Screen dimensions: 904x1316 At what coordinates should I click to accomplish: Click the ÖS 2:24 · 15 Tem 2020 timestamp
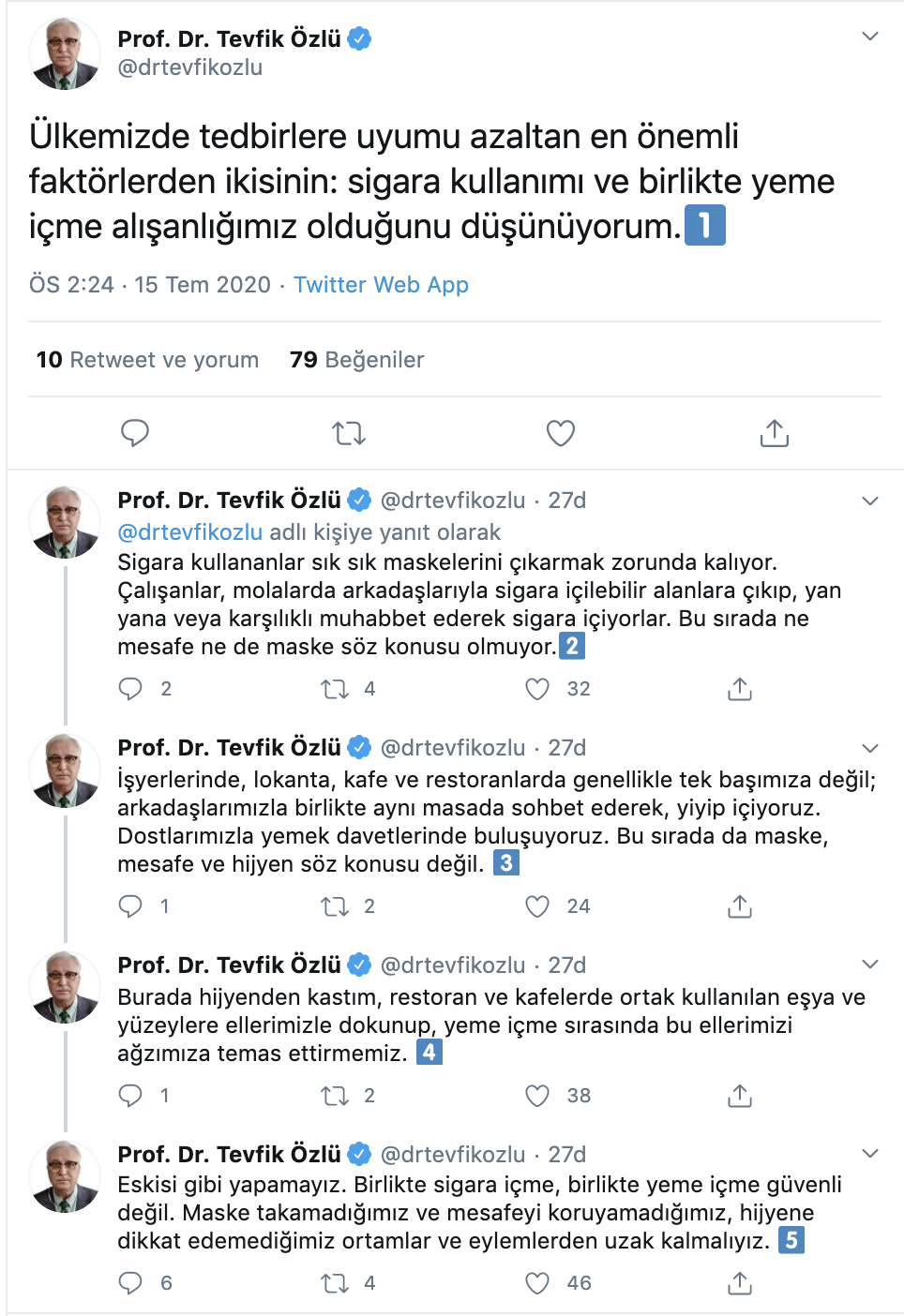coord(150,285)
